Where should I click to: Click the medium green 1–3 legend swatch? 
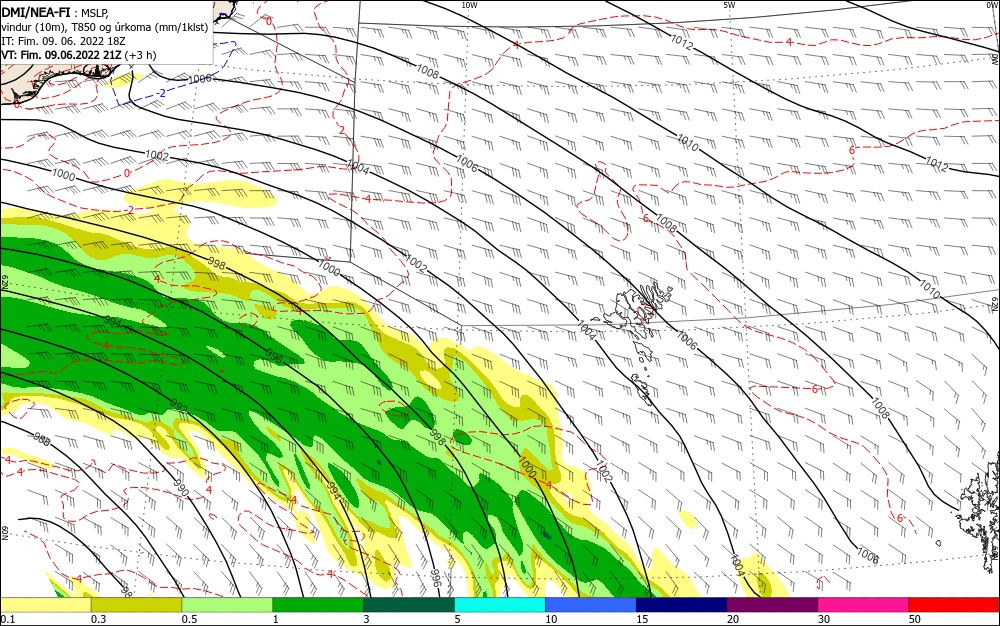coord(318,605)
